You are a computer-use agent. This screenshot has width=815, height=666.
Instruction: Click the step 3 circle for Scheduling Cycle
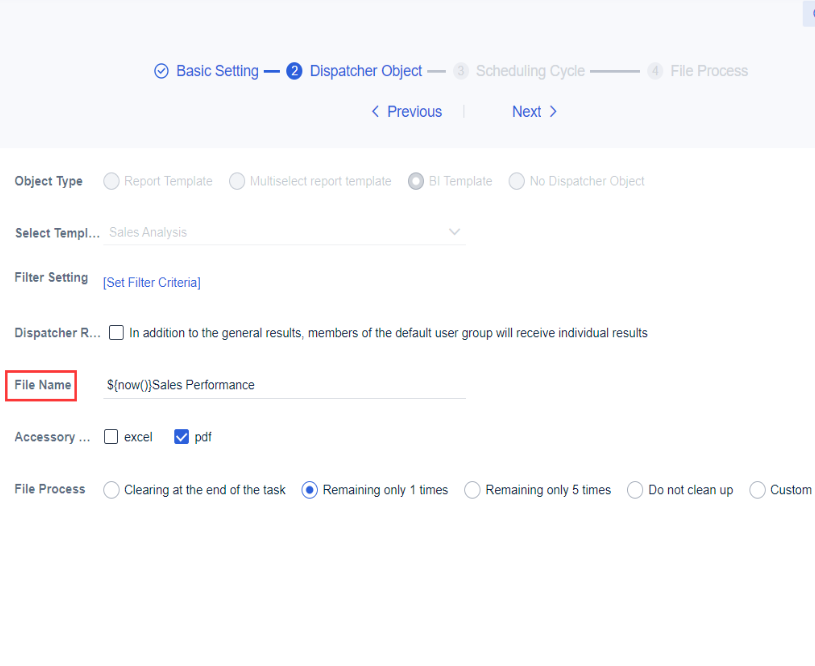pyautogui.click(x=460, y=70)
